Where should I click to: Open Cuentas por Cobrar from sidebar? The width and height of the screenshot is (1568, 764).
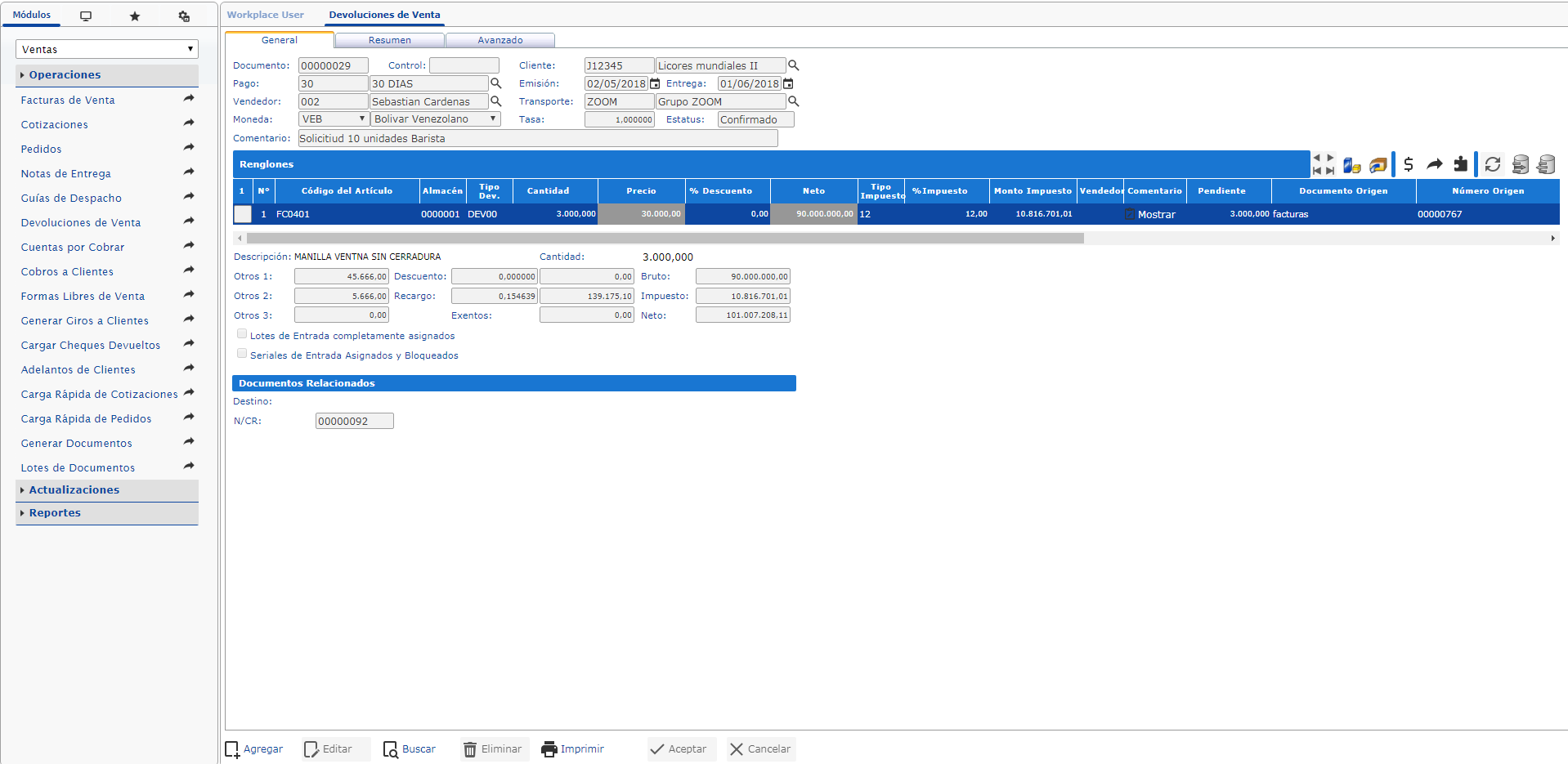(x=73, y=247)
